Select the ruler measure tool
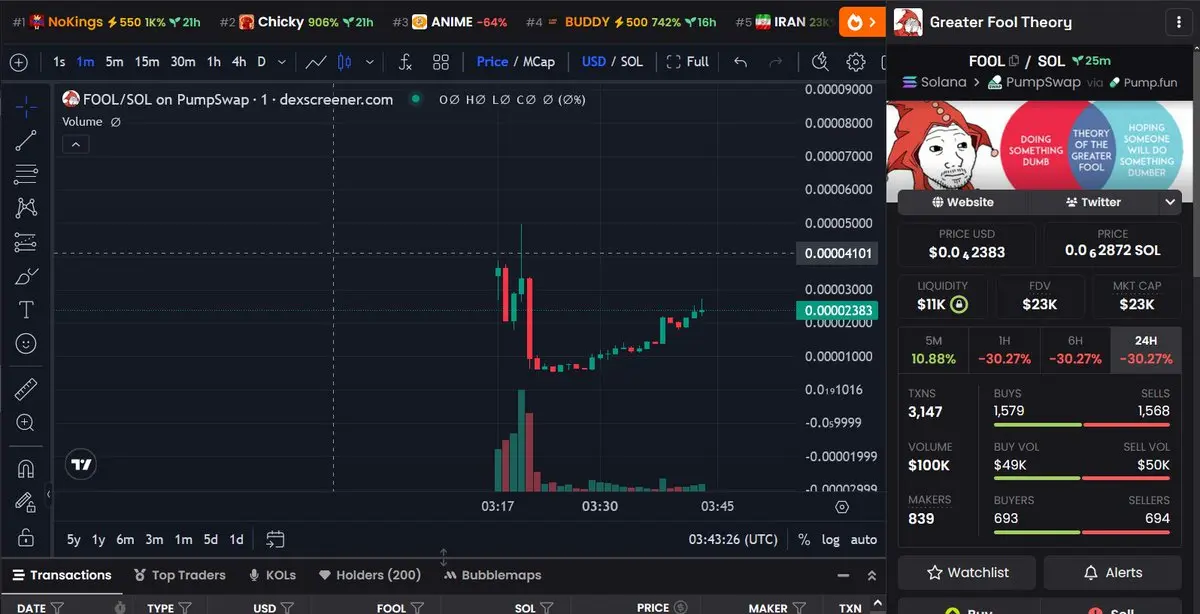The height and width of the screenshot is (614, 1200). 26,389
